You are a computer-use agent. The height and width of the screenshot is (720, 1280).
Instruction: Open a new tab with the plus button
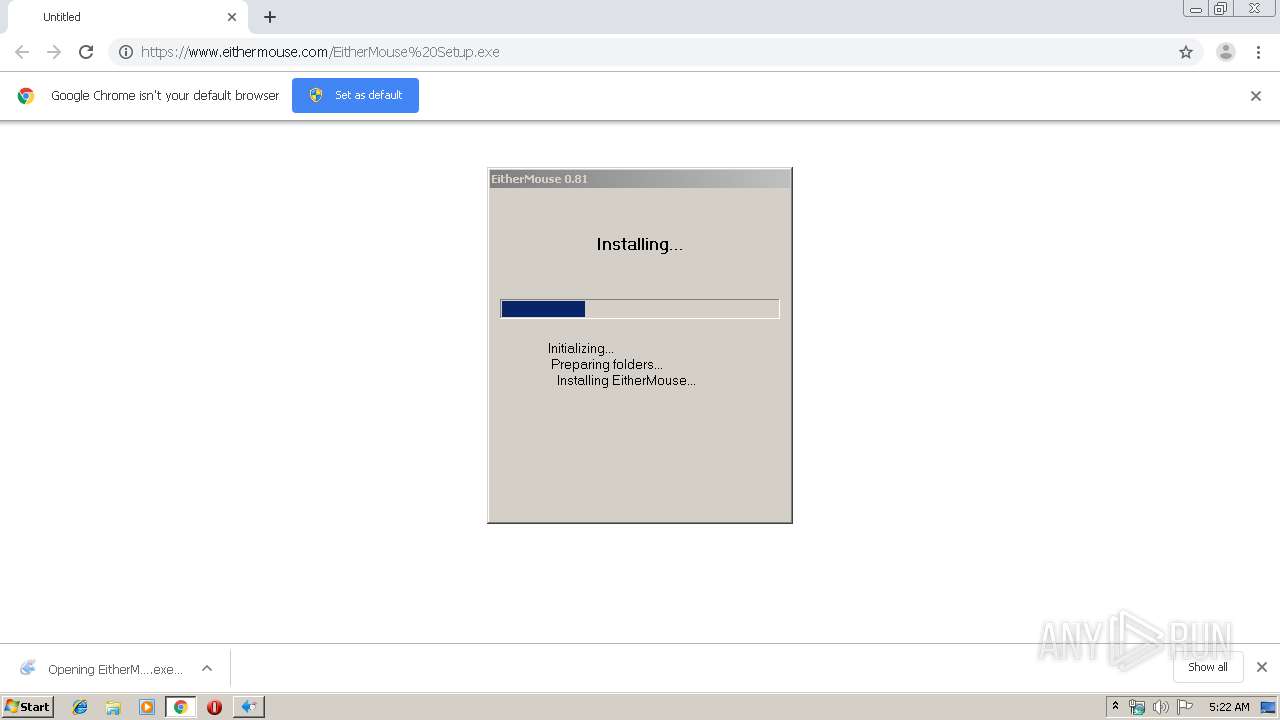pos(270,17)
